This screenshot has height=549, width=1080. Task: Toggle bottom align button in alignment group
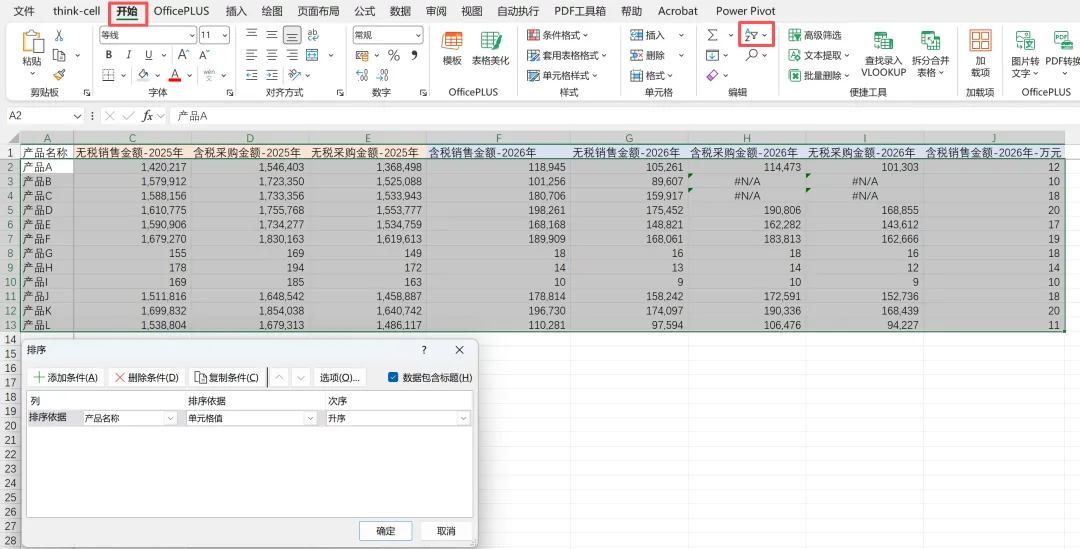click(x=292, y=35)
